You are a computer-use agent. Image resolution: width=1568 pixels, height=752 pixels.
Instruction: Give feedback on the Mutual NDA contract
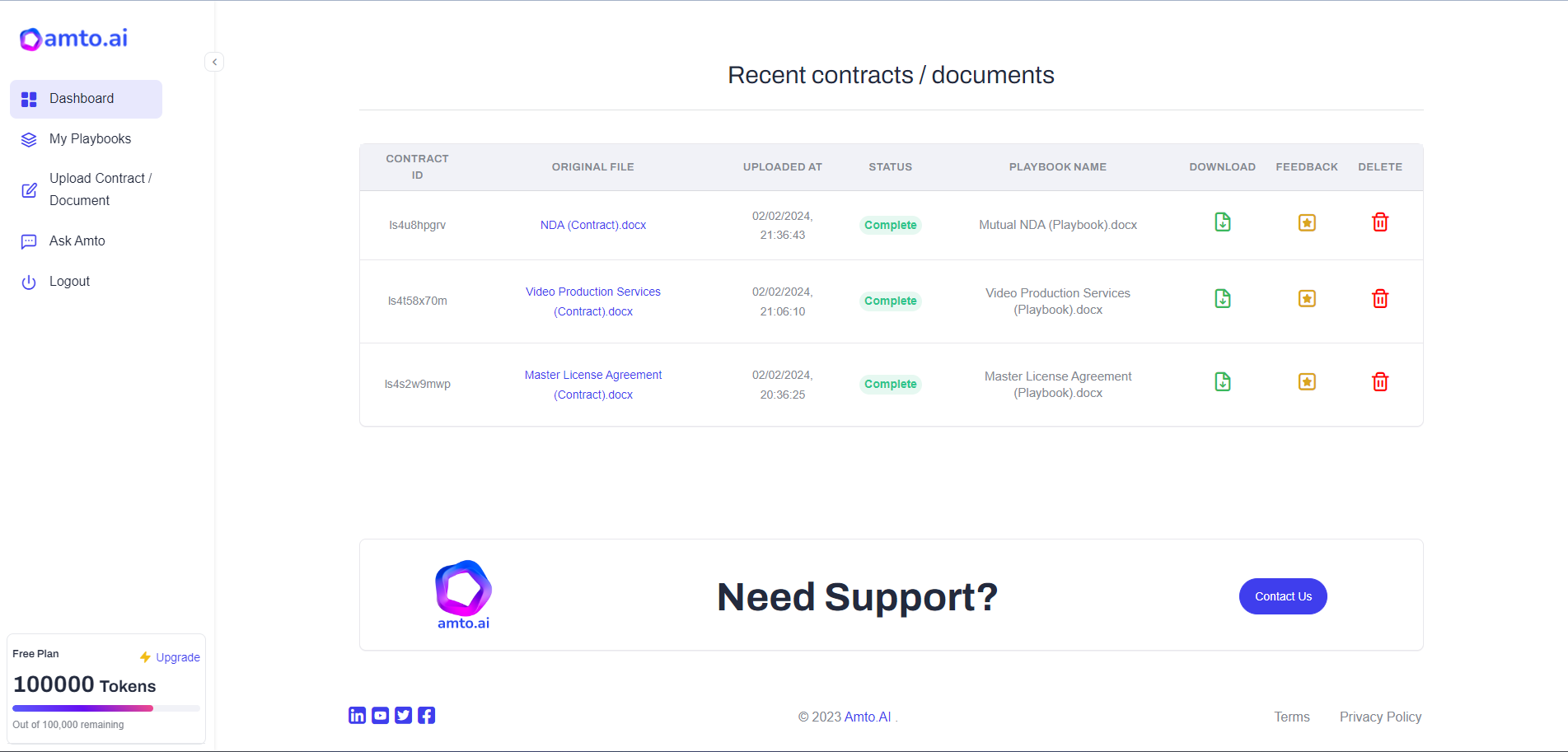pyautogui.click(x=1306, y=222)
